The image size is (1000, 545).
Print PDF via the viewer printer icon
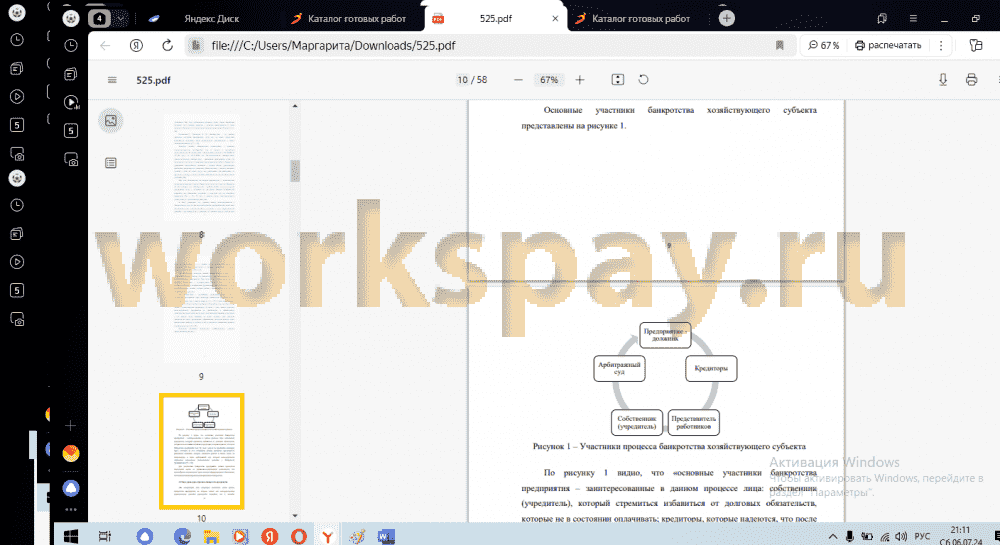pos(971,80)
